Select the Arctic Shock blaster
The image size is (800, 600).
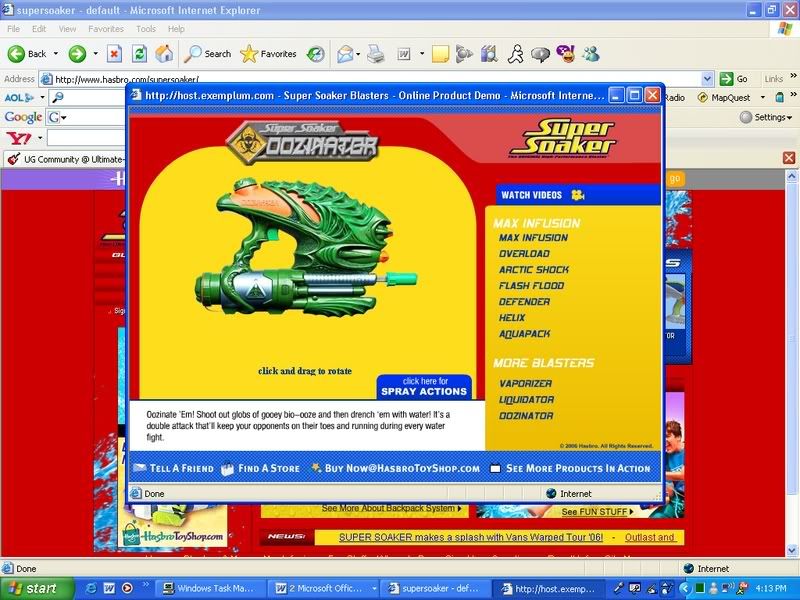(x=534, y=270)
